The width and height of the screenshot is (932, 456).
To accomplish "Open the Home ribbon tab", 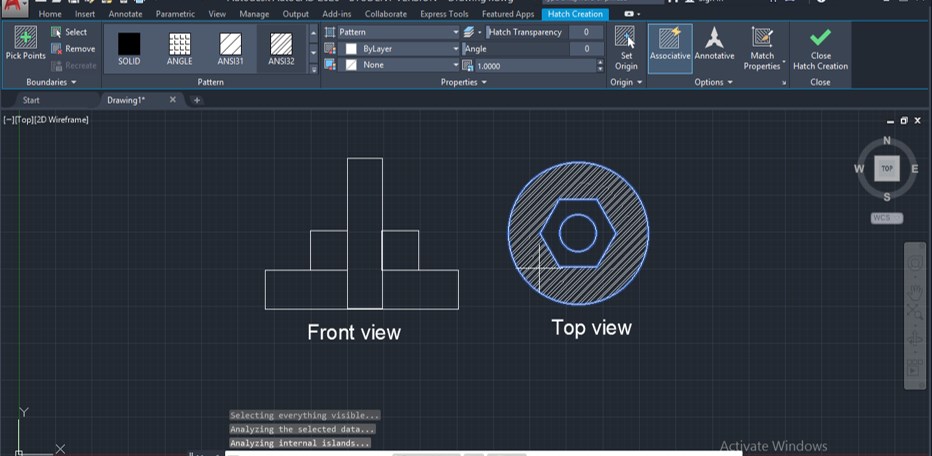I will (50, 14).
